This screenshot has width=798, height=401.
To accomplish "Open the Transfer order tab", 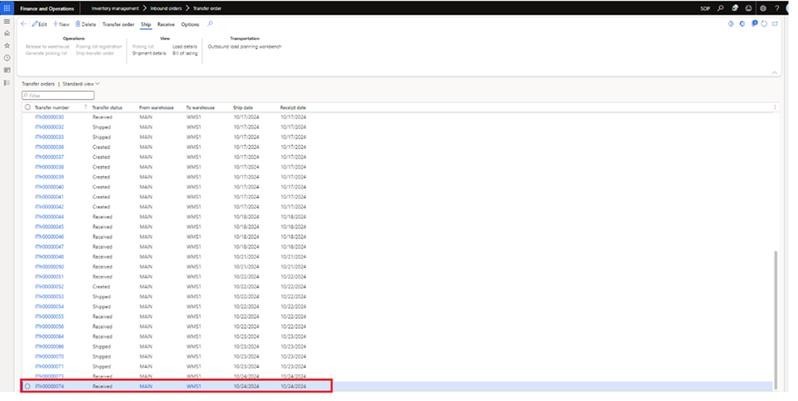I will pos(120,24).
